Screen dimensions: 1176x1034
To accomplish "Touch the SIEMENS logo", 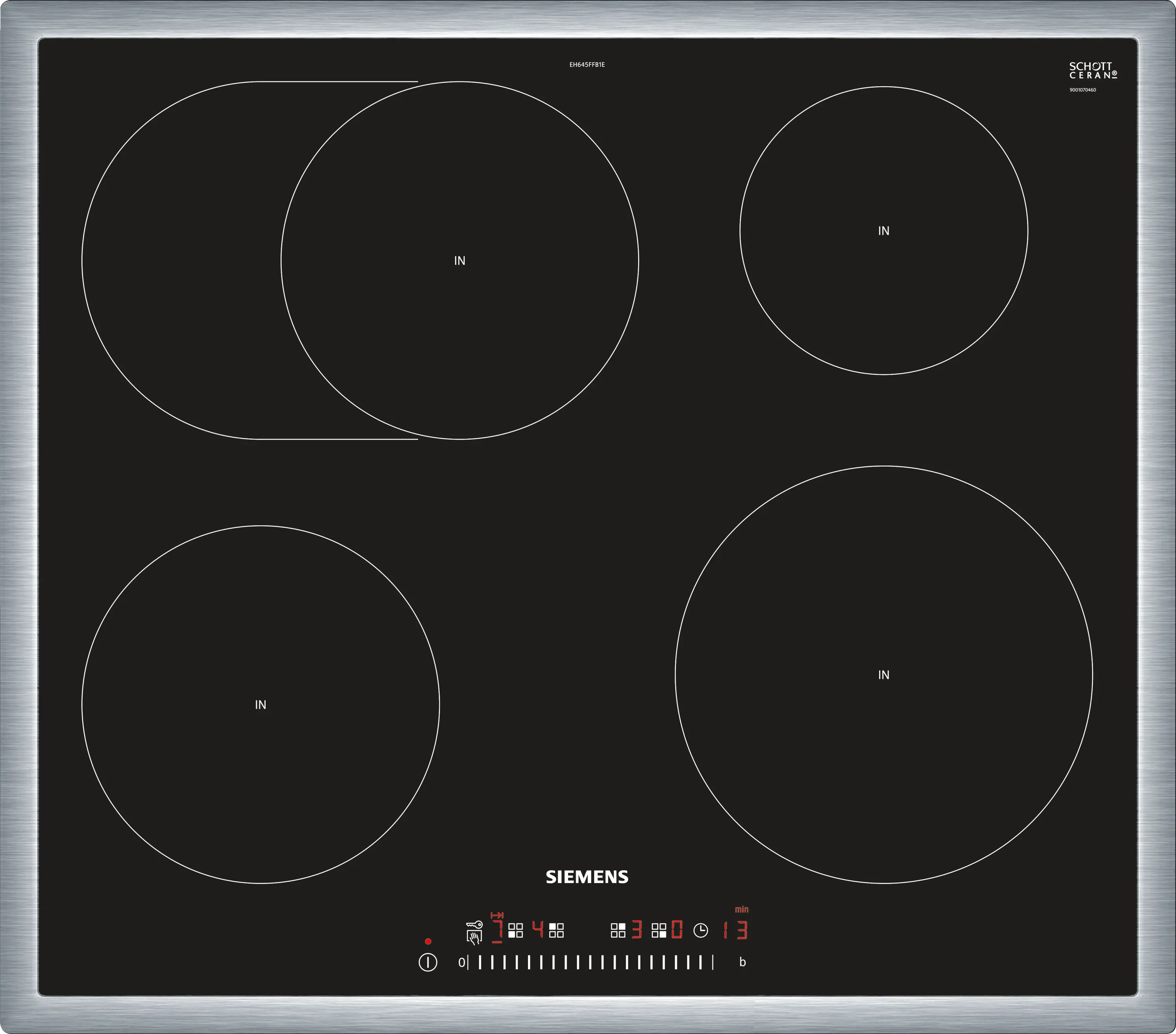I will pos(587,877).
